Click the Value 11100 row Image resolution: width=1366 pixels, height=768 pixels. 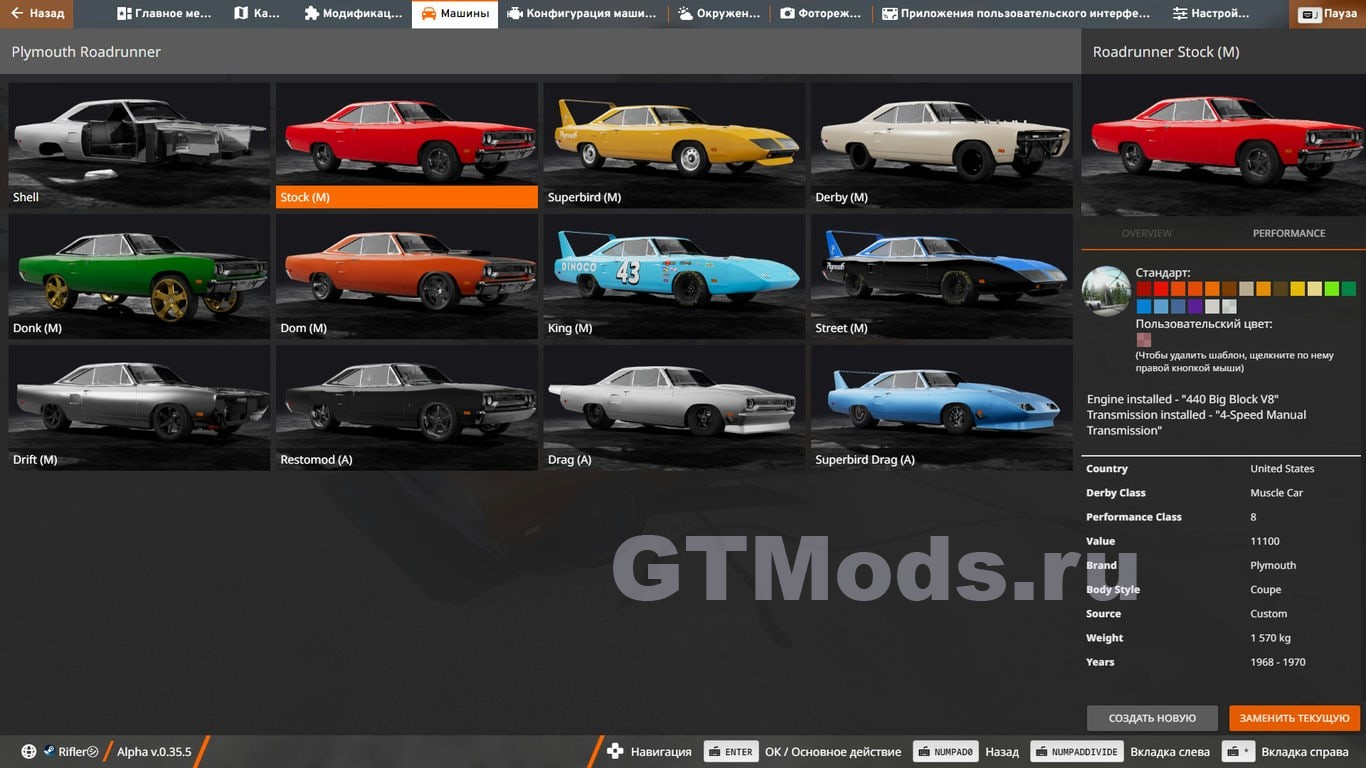[x=1223, y=541]
